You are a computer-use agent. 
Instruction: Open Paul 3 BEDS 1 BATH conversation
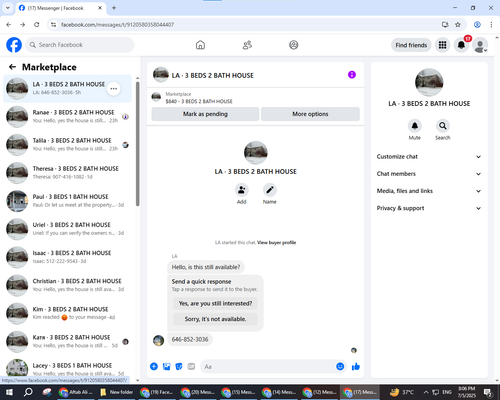coord(68,201)
